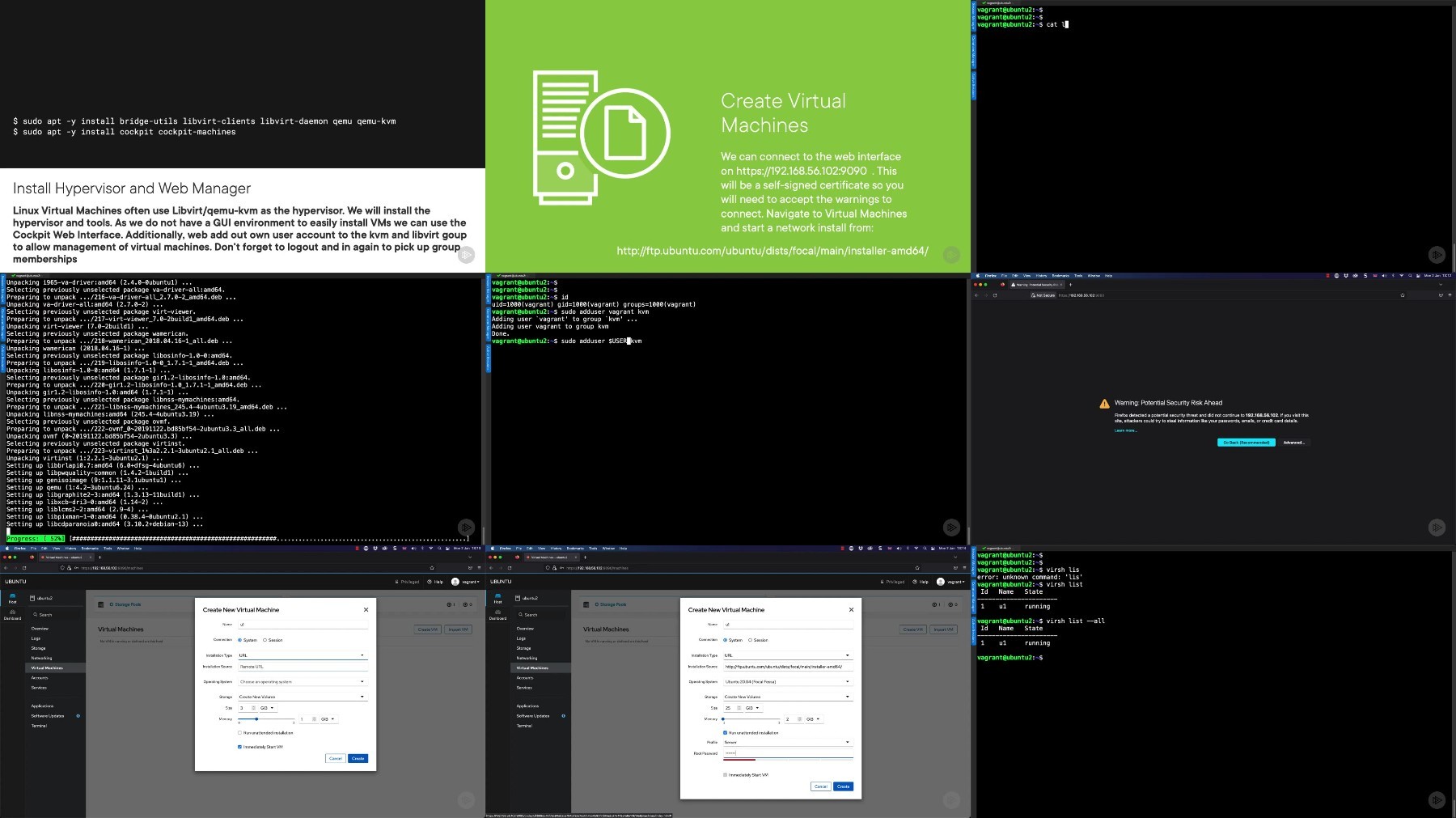Image resolution: width=1456 pixels, height=818 pixels.
Task: Click Root Password input field
Action: pos(788,753)
